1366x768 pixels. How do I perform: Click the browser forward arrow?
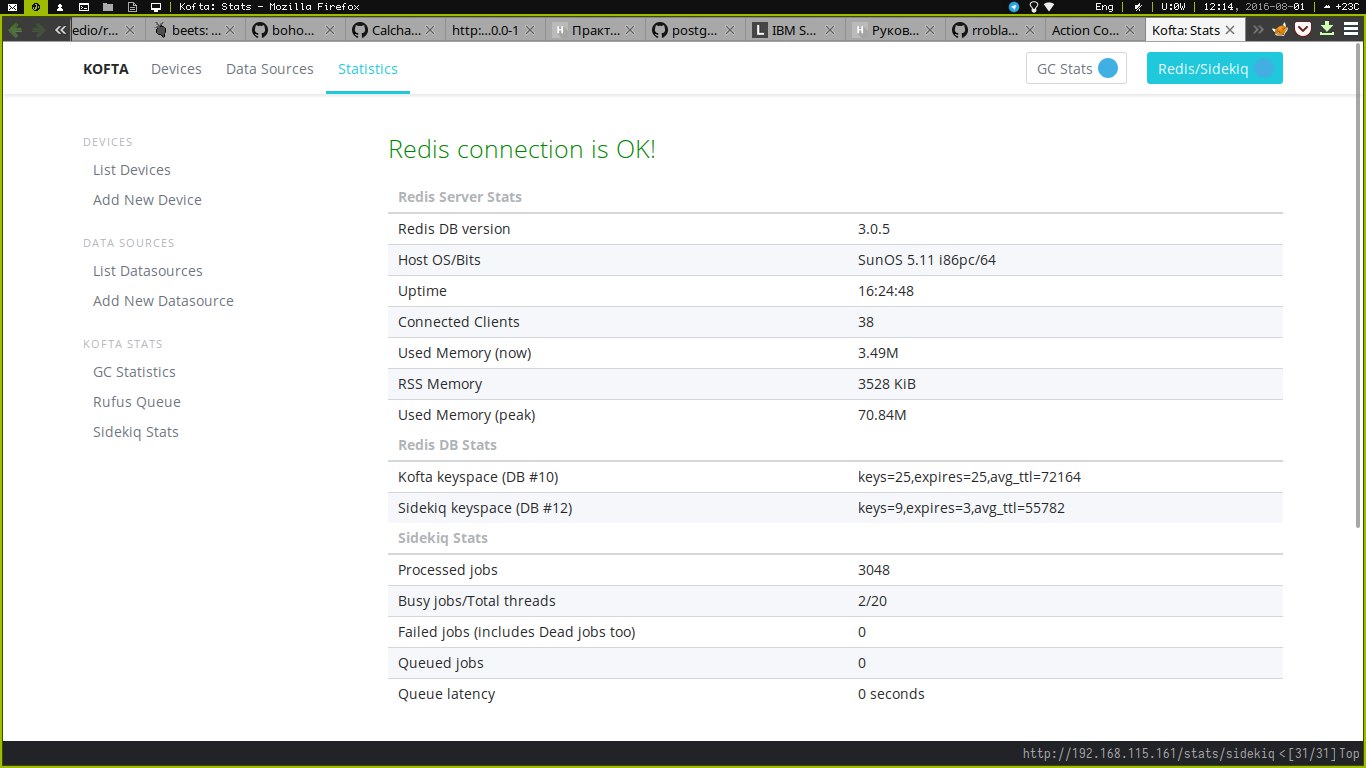(38, 30)
